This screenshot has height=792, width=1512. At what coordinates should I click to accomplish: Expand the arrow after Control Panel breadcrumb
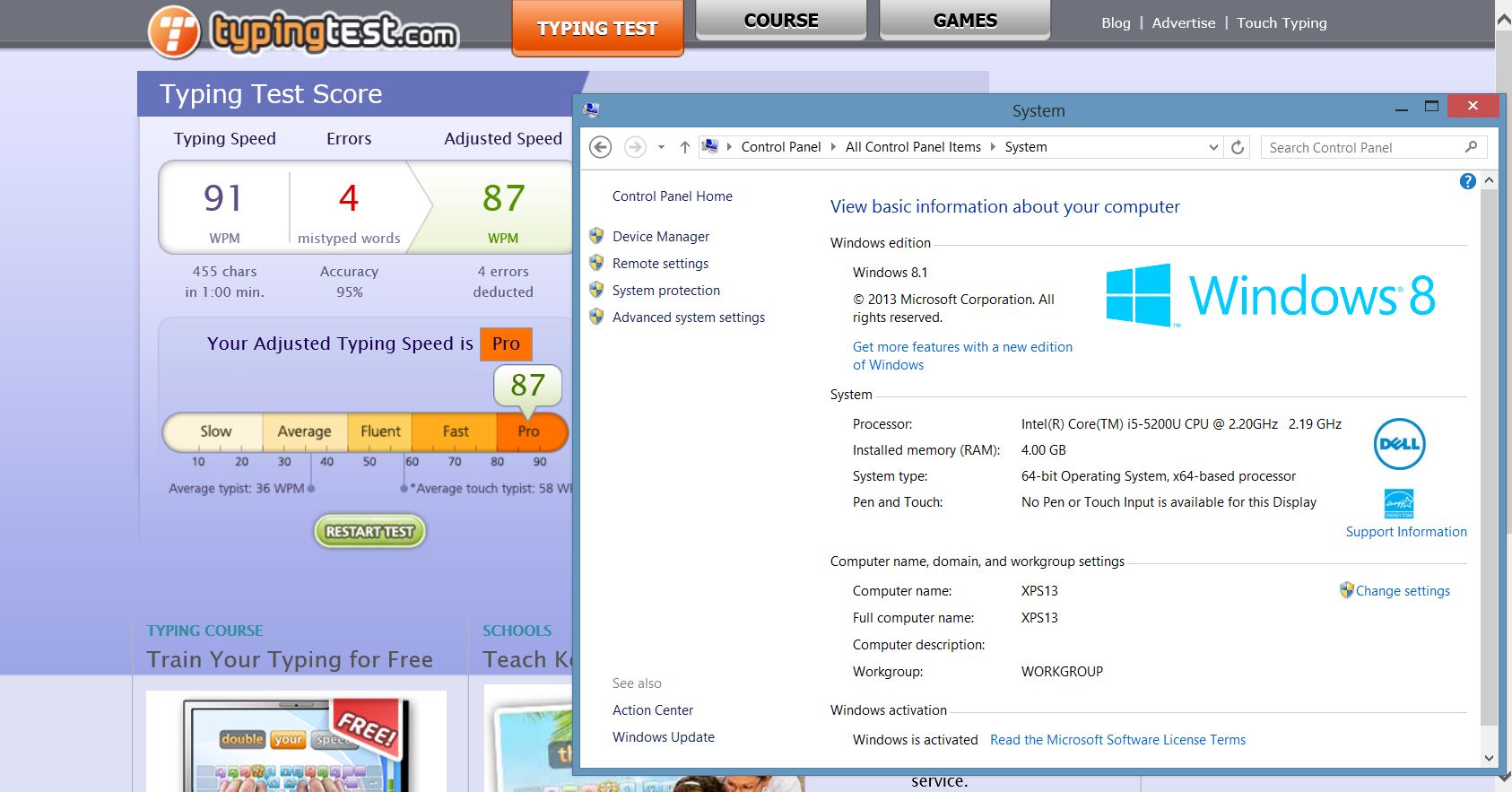[833, 147]
